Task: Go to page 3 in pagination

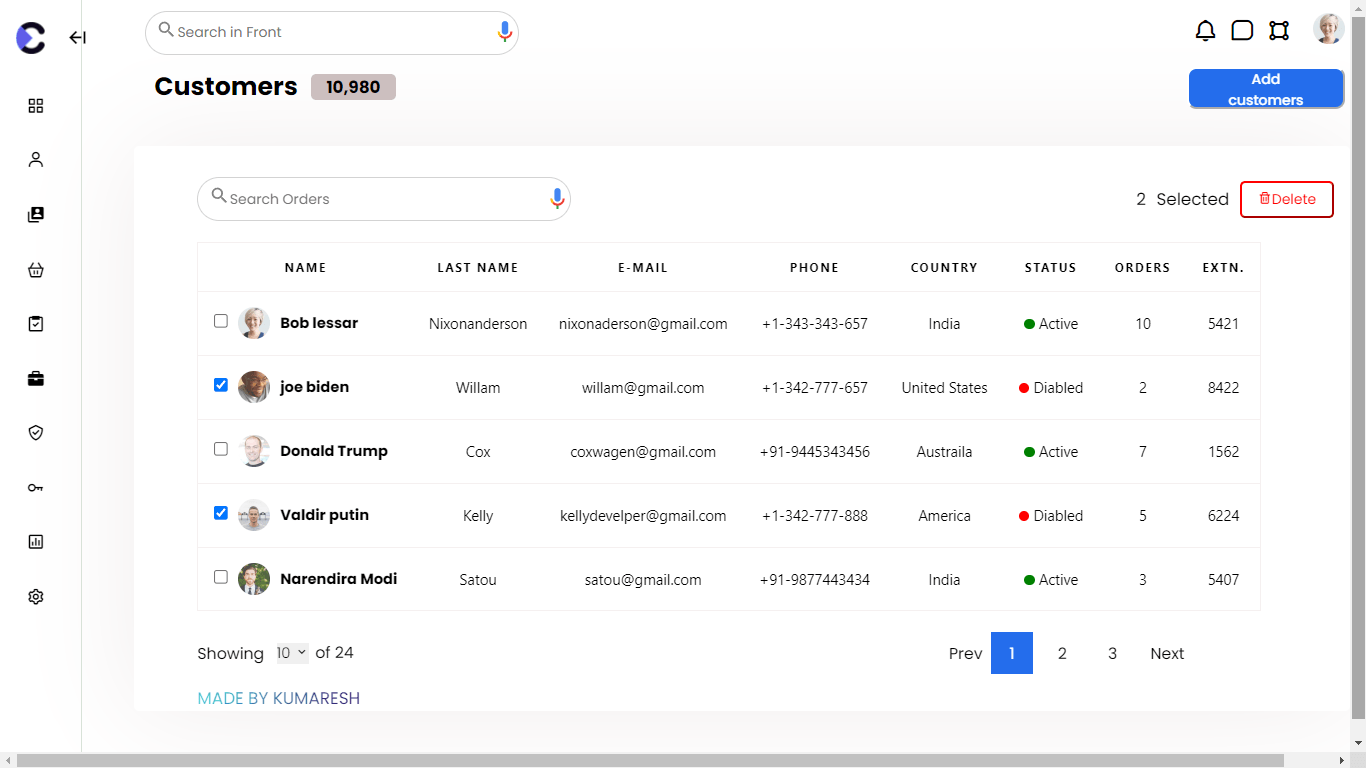Action: 1112,653
